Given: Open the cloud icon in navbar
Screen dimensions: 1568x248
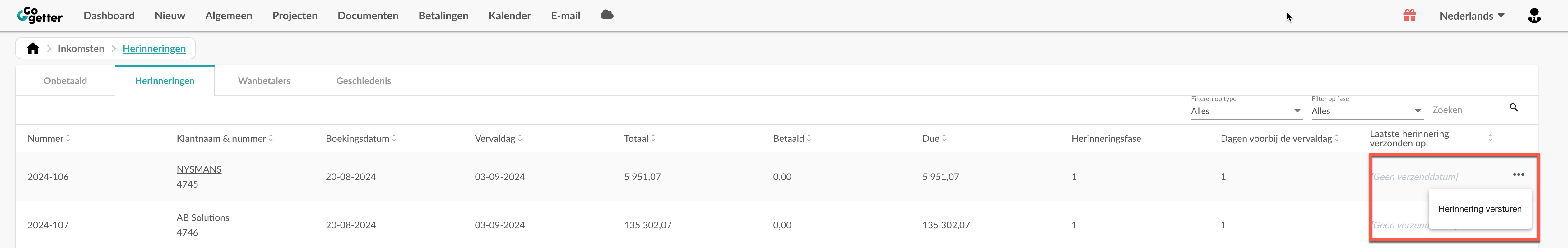Looking at the screenshot, I should pyautogui.click(x=606, y=15).
